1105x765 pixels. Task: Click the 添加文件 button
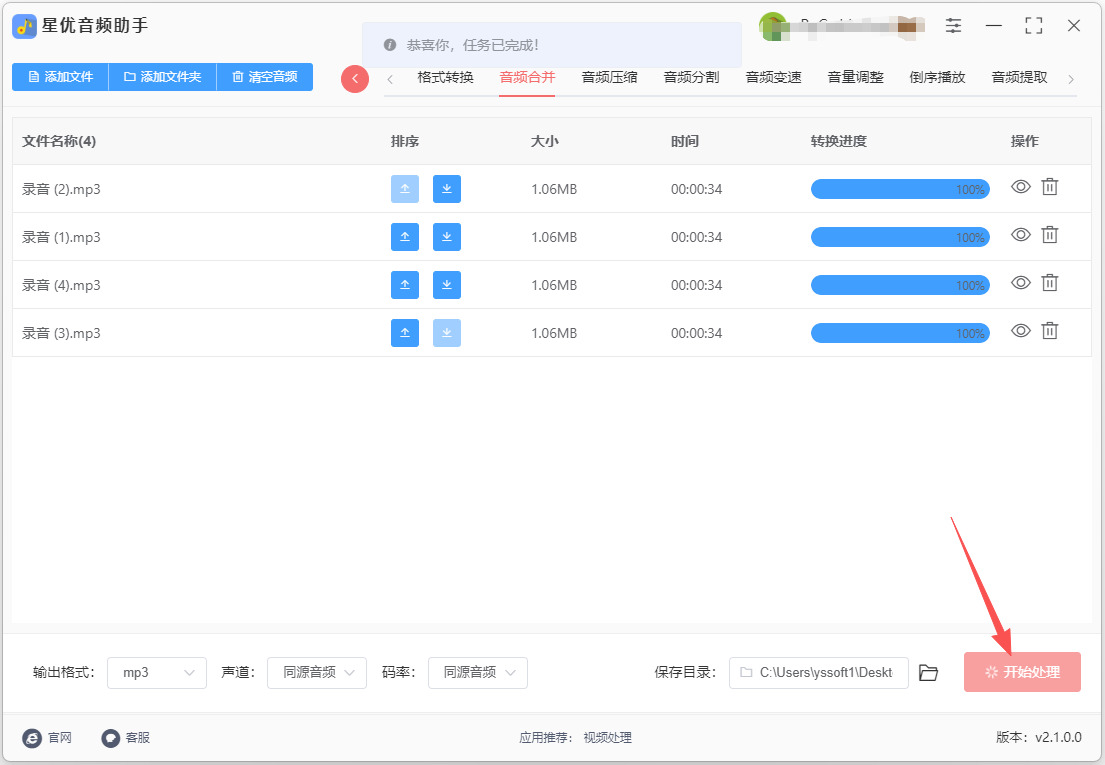60,77
